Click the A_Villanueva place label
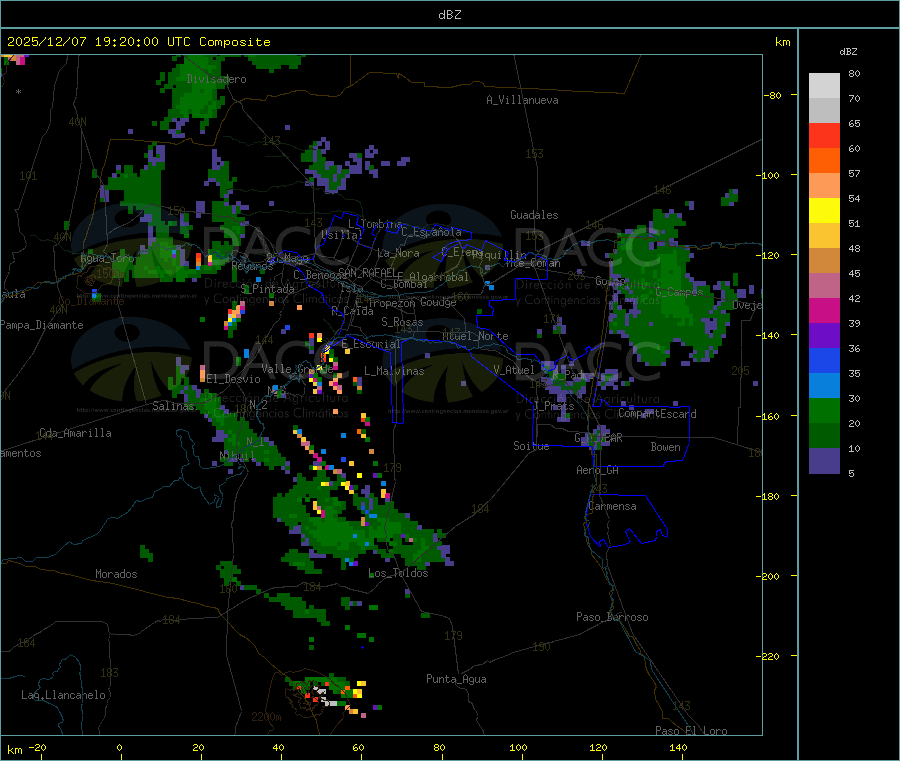Screen dimensions: 900x761 (x=522, y=100)
